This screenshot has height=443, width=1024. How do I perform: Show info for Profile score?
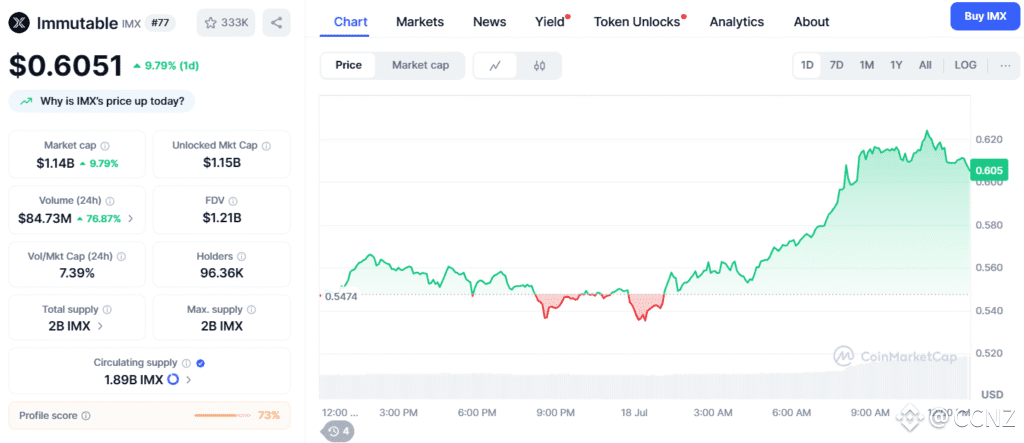coord(86,416)
